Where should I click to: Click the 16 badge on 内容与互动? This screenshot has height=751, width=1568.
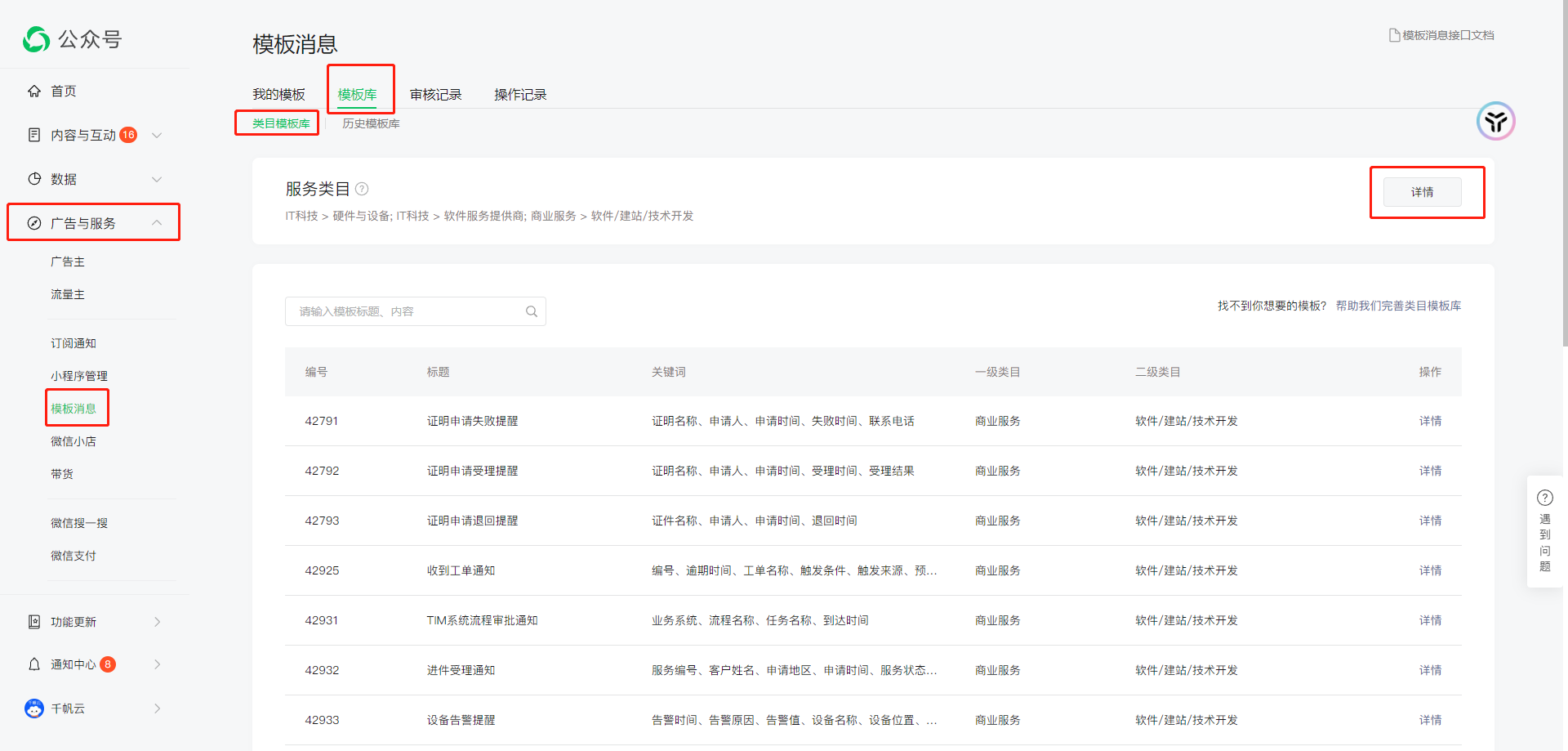pos(128,135)
